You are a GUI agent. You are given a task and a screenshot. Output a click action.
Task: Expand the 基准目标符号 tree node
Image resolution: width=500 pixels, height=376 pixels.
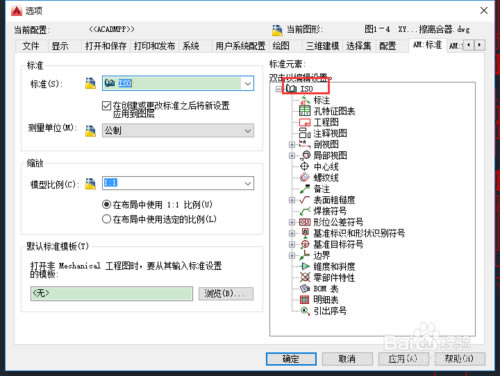click(292, 244)
